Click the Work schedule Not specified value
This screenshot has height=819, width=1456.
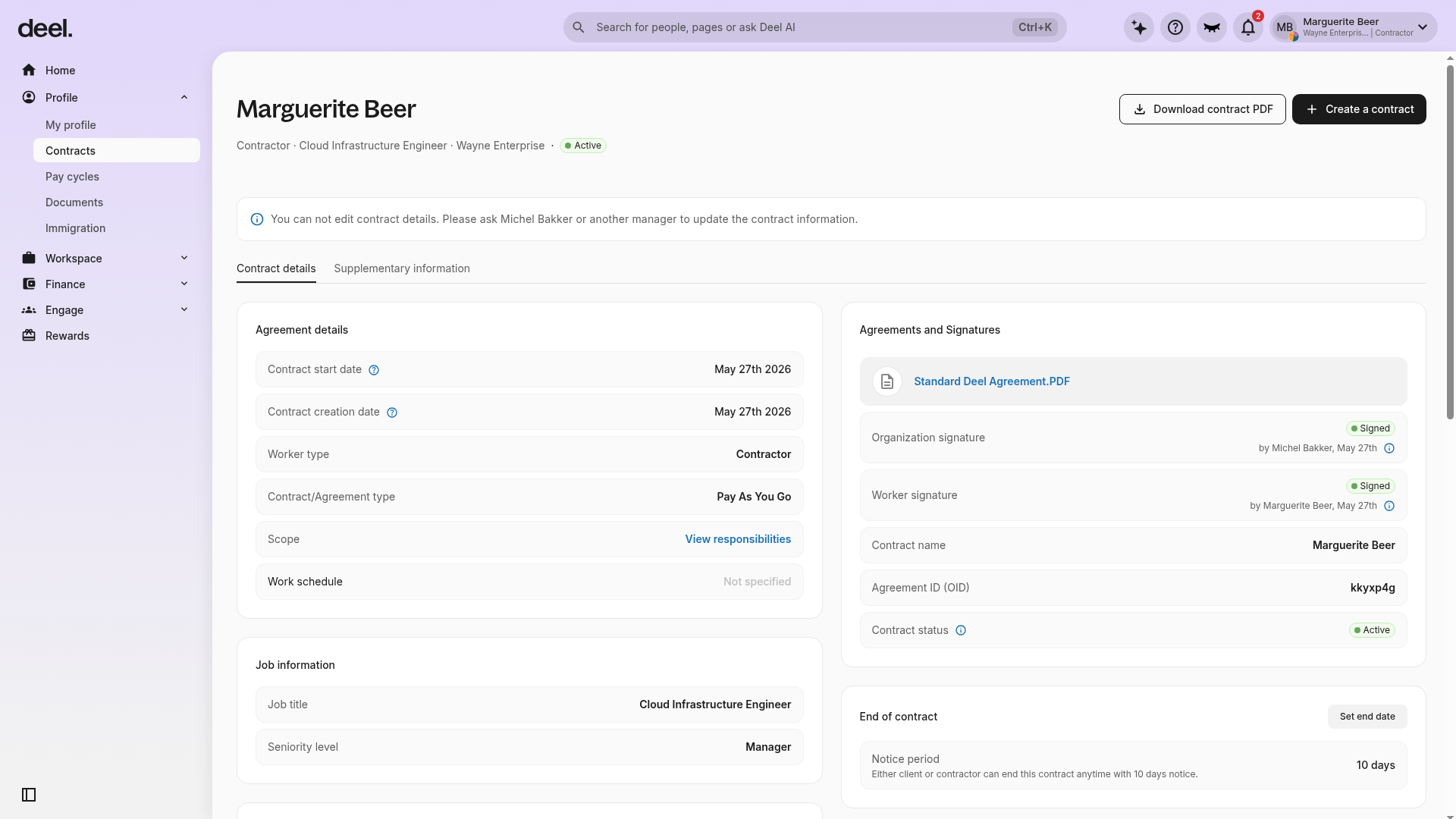click(757, 582)
